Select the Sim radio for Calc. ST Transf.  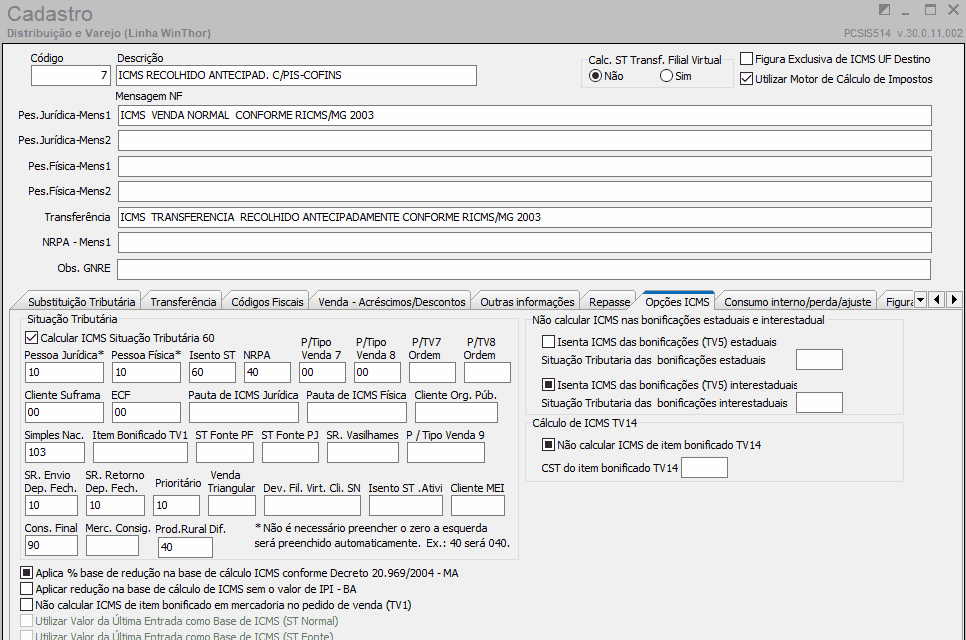click(x=666, y=76)
